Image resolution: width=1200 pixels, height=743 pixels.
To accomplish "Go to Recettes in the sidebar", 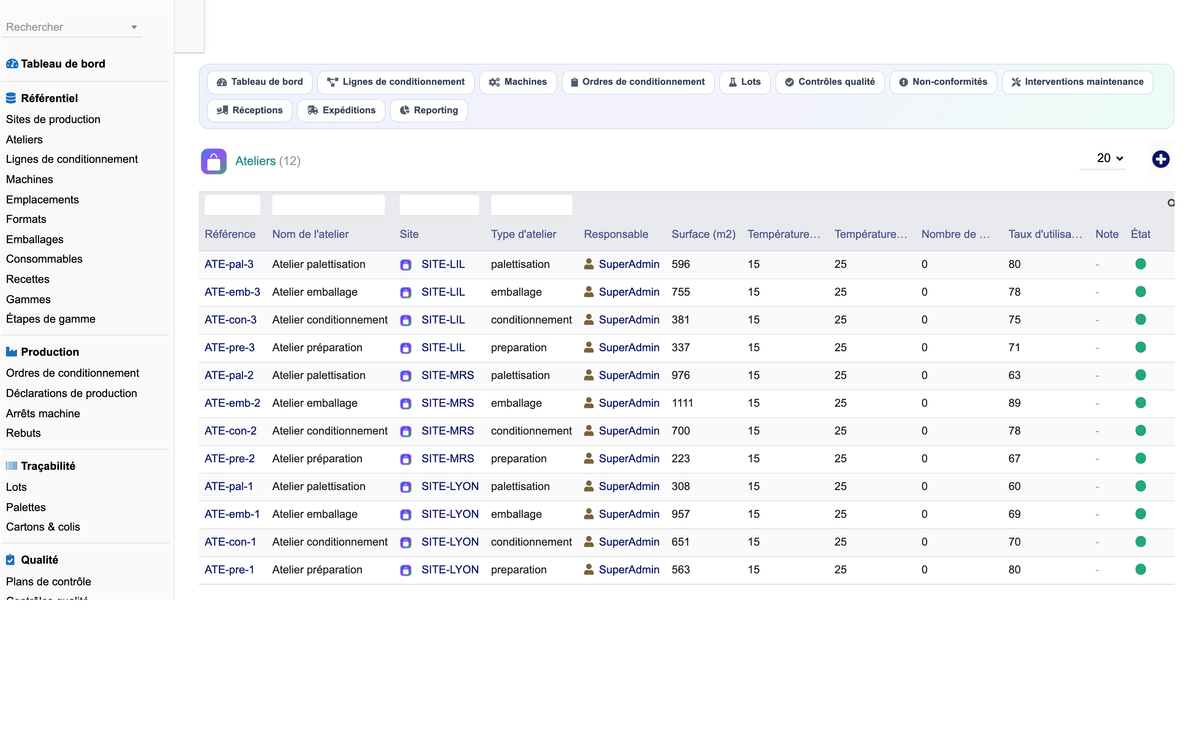I will pyautogui.click(x=28, y=279).
